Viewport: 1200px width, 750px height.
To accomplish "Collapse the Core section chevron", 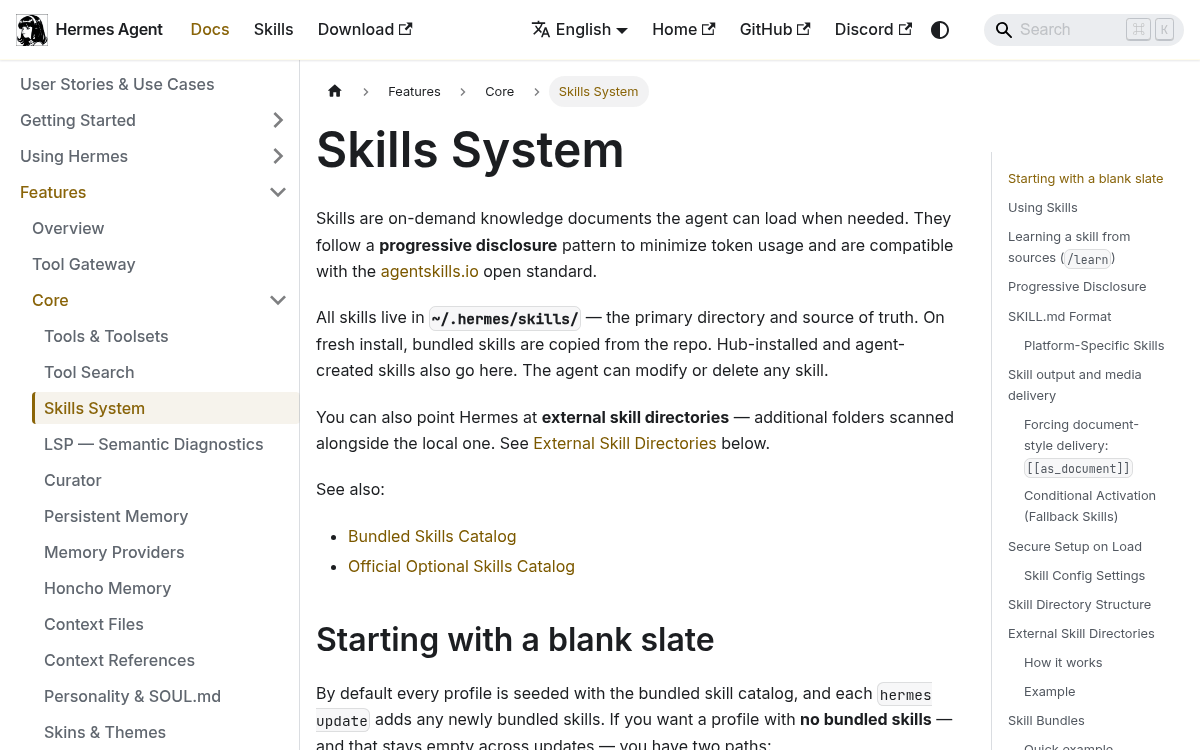I will tap(278, 300).
